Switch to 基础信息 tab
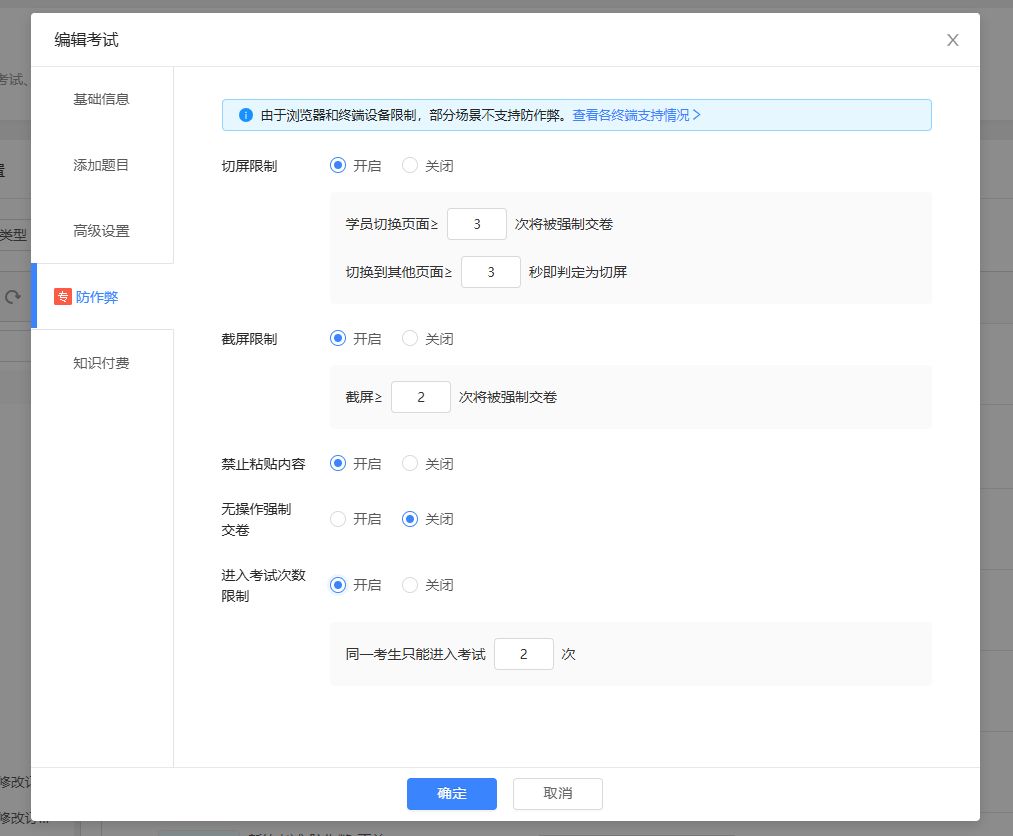The height and width of the screenshot is (836, 1013). [x=101, y=99]
